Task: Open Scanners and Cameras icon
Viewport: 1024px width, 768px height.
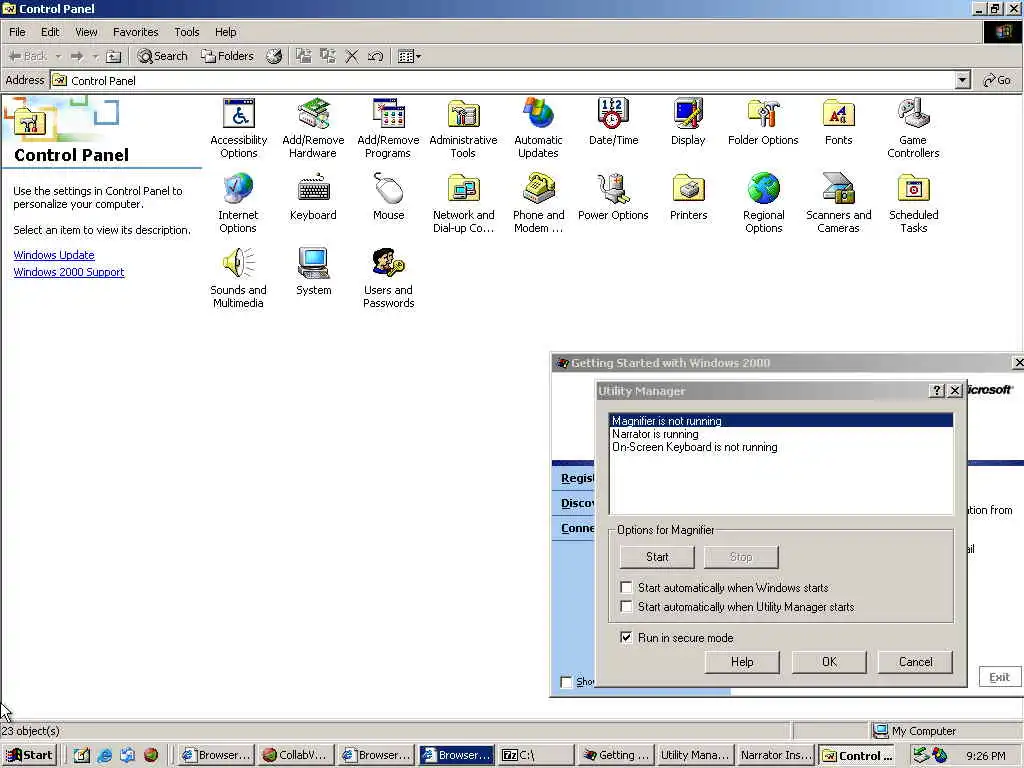Action: tap(839, 203)
